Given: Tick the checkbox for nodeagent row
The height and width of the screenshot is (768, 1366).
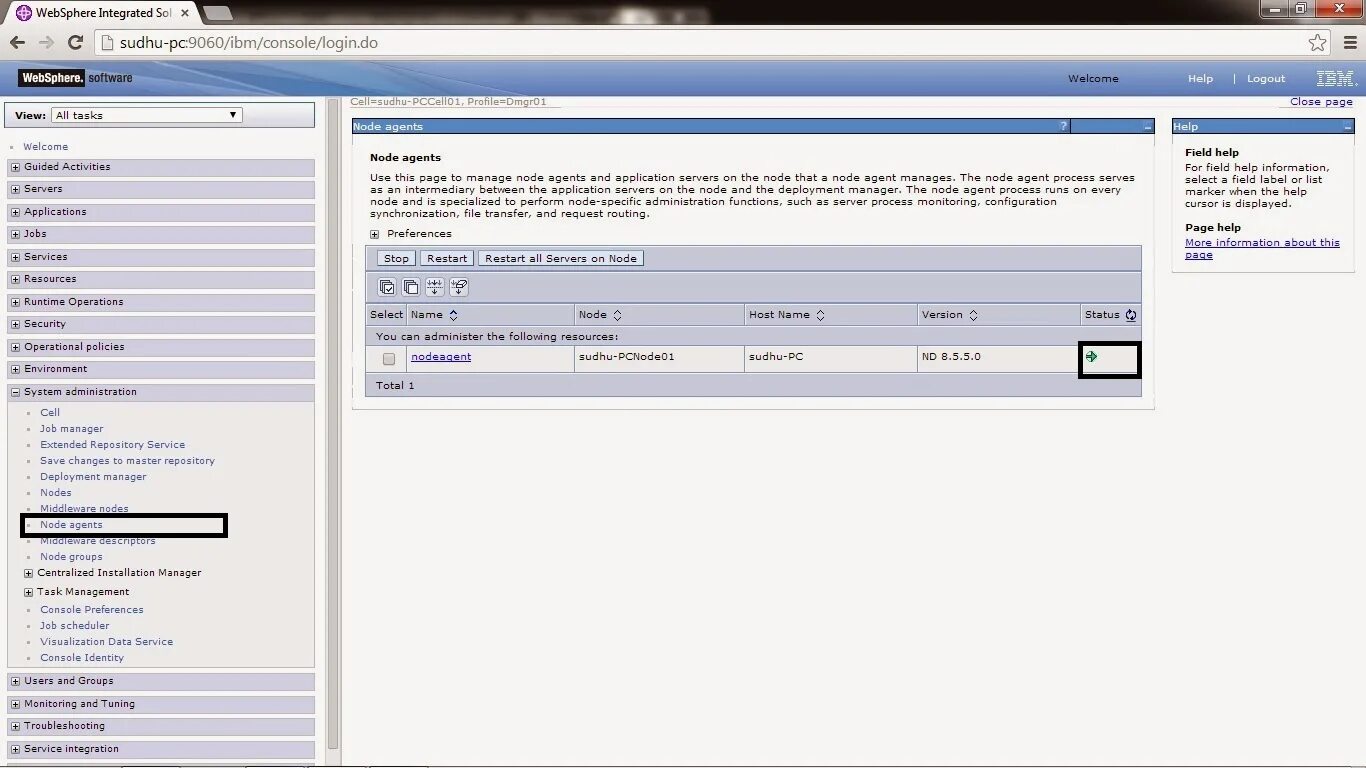Looking at the screenshot, I should [x=389, y=358].
